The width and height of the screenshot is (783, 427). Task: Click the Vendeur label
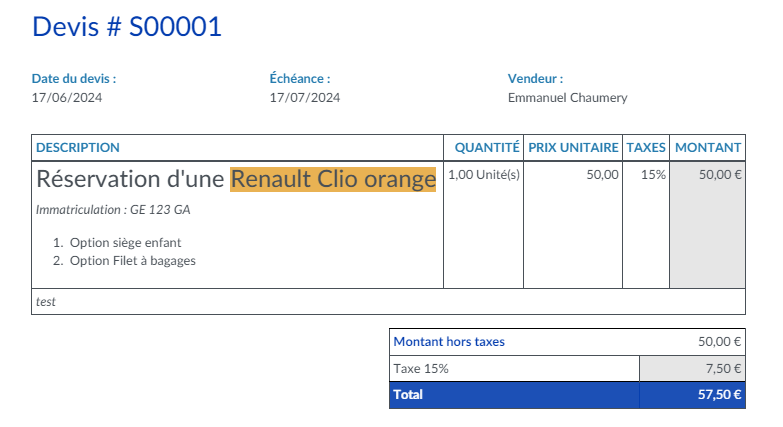click(535, 78)
